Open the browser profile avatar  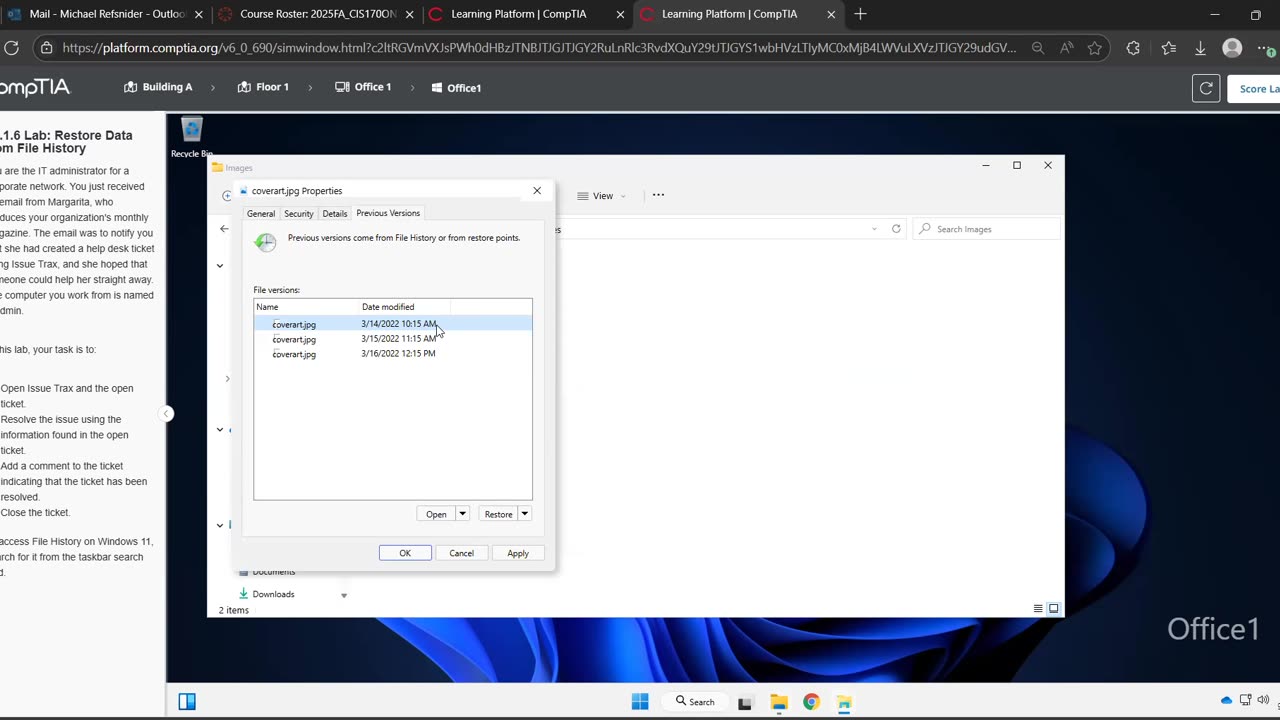pyautogui.click(x=1233, y=48)
